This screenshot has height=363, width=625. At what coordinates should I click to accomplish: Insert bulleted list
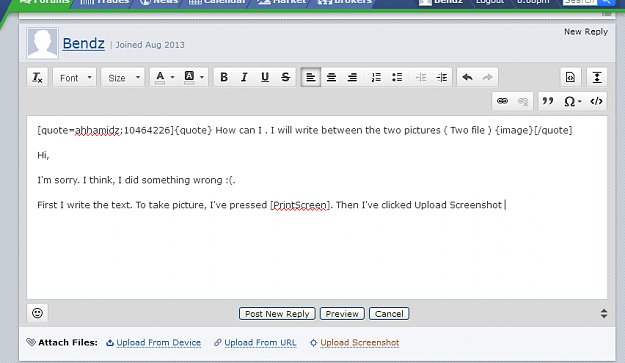click(397, 77)
